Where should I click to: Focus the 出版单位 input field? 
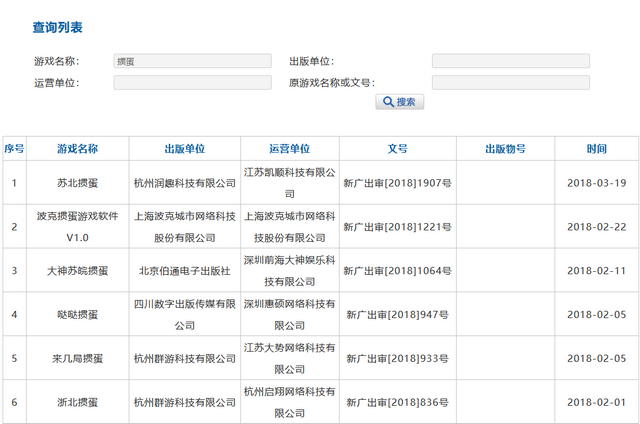[511, 61]
